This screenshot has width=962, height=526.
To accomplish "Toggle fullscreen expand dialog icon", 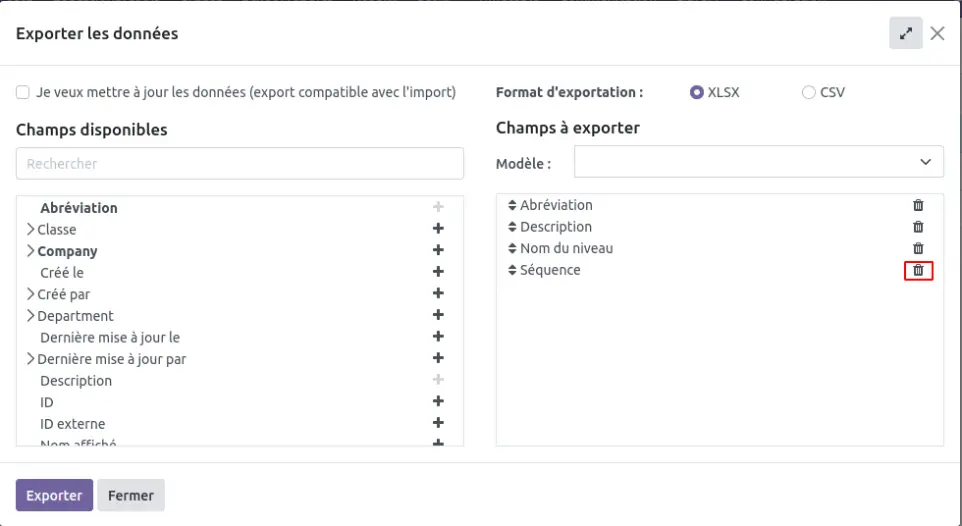I will pos(905,33).
